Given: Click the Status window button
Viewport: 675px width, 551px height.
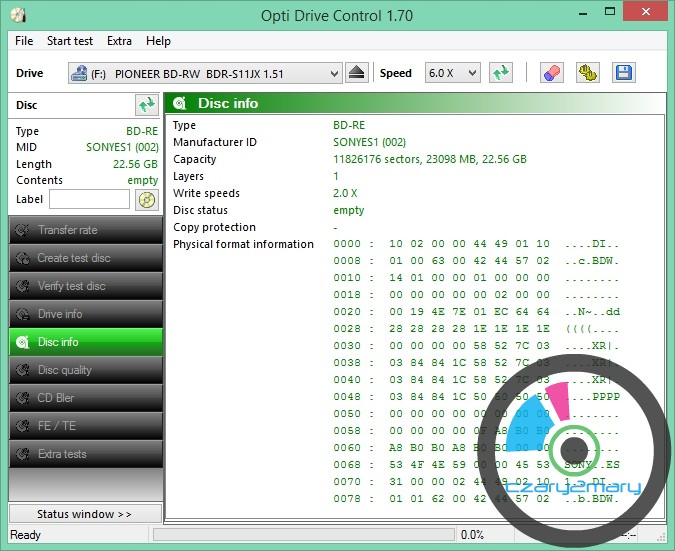Looking at the screenshot, I should (x=85, y=514).
